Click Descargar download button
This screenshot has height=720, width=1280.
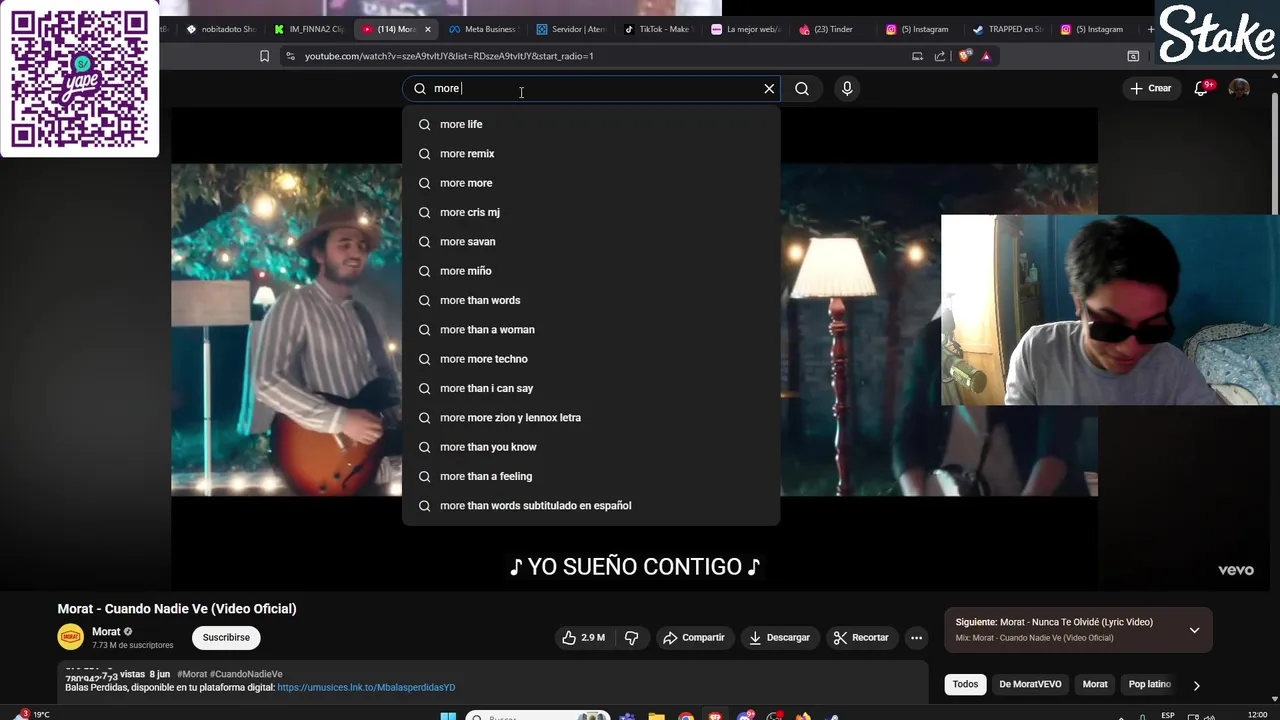[x=779, y=637]
